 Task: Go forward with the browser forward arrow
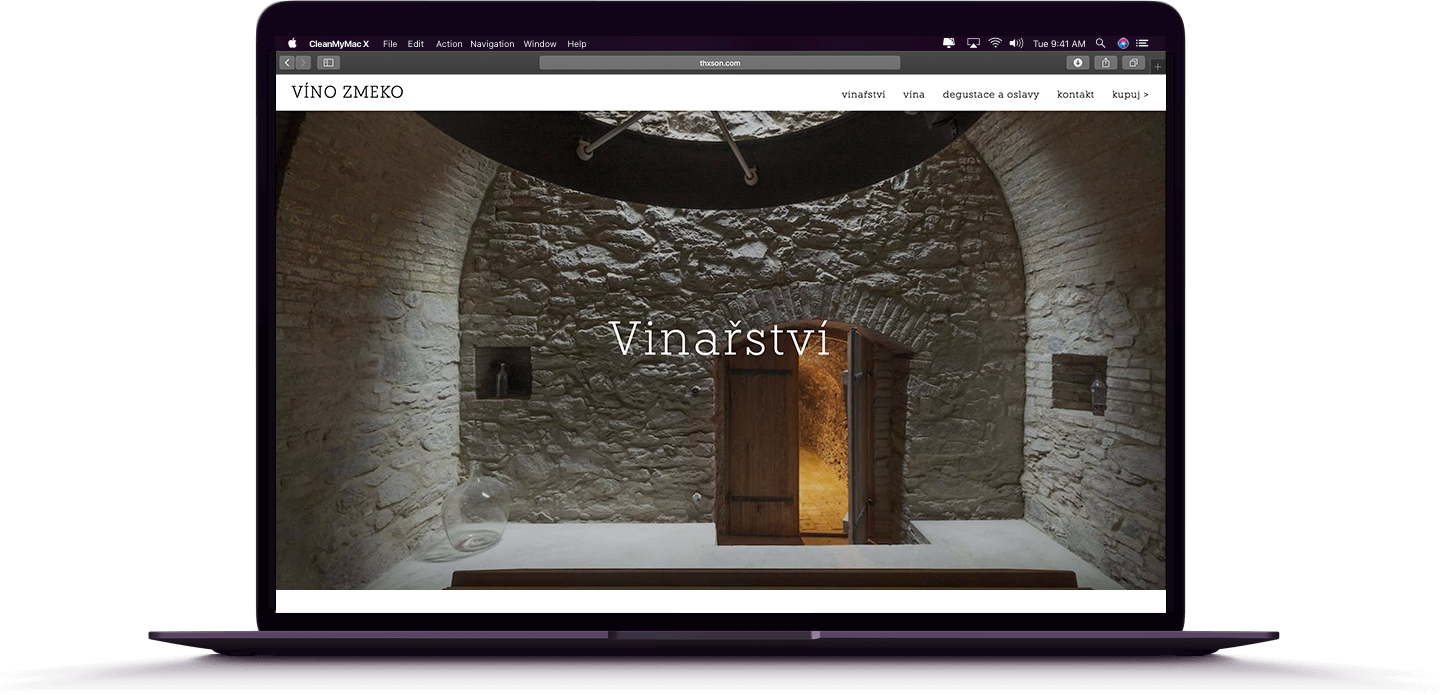coord(303,62)
